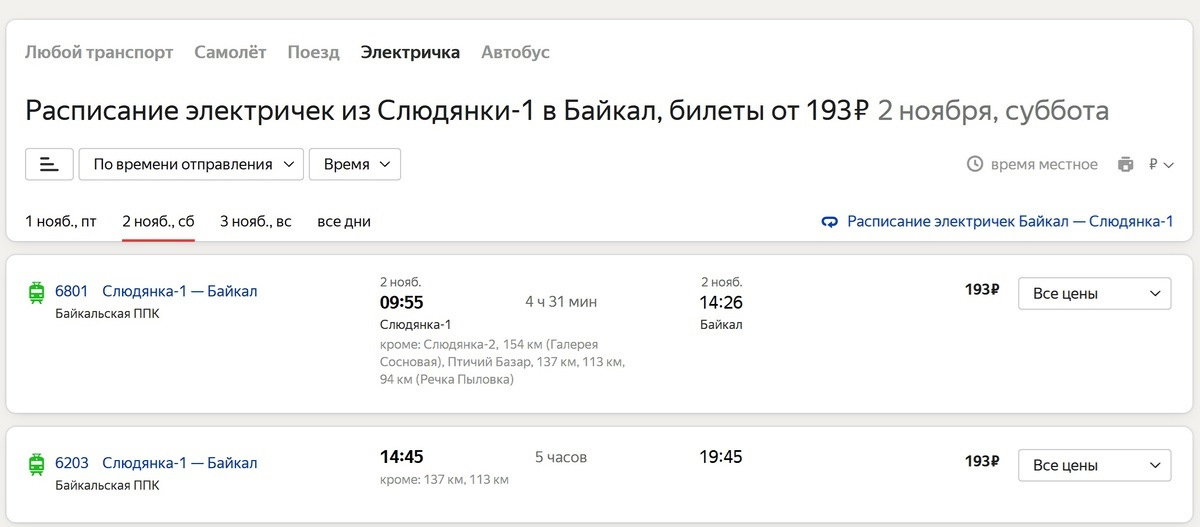Select the 3 нояб., вс date tab
Screen dimensions: 1200x527
(x=256, y=221)
